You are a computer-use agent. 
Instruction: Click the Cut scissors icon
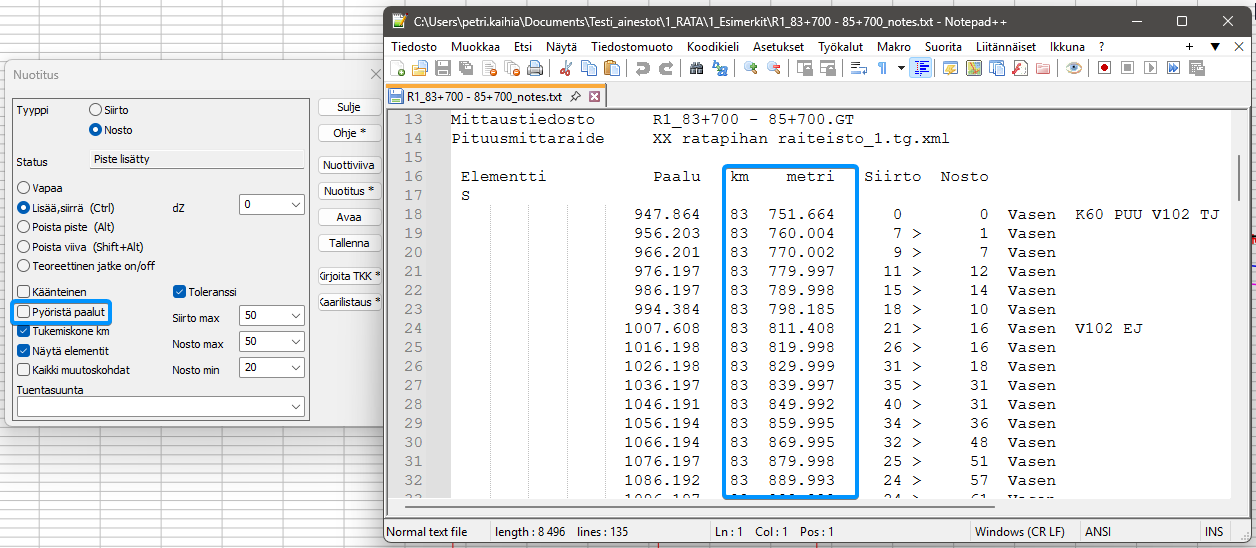[x=565, y=68]
